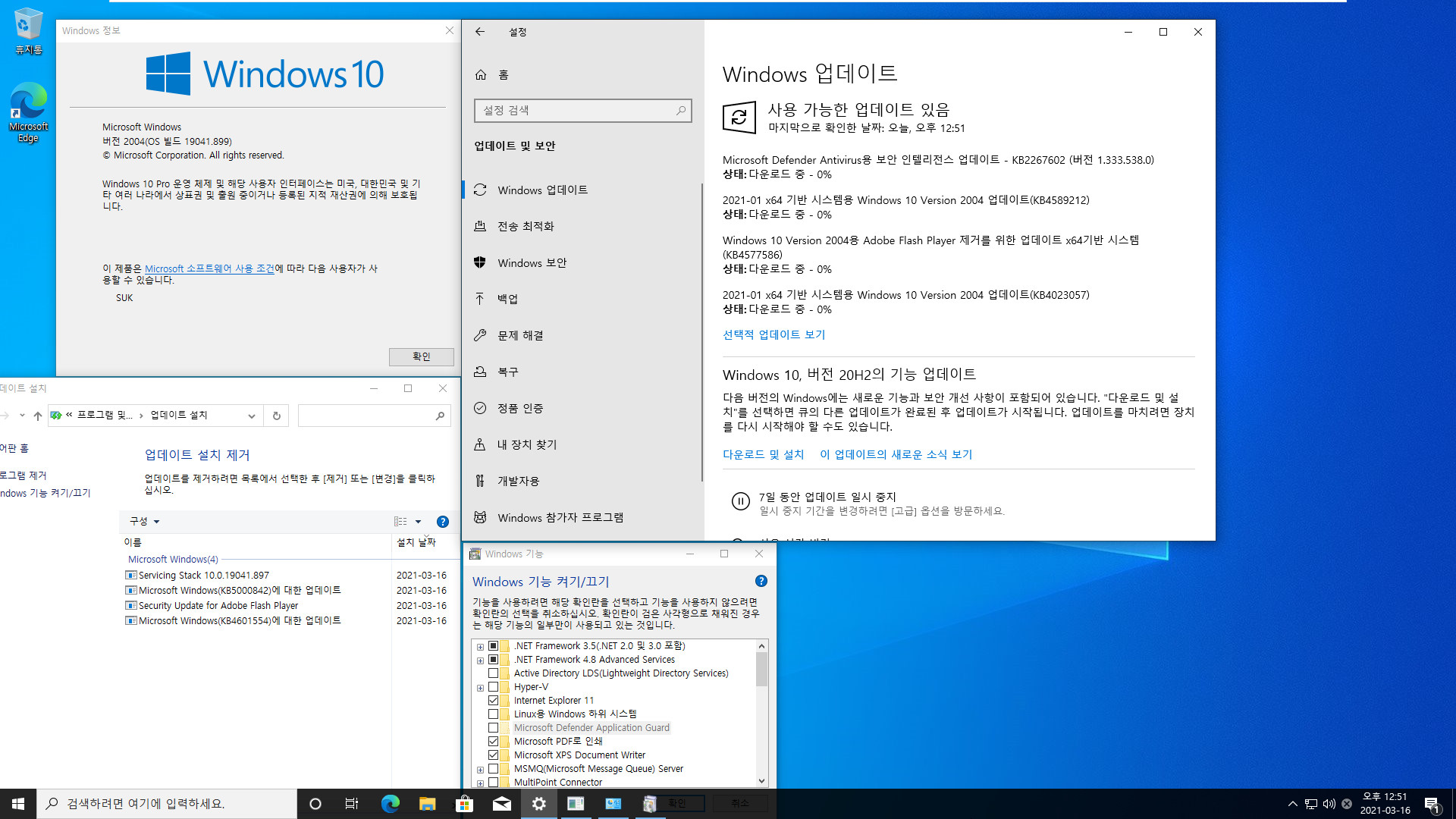1456x819 pixels.
Task: Uncheck Microsoft PDF로 인쇄
Action: [494, 742]
